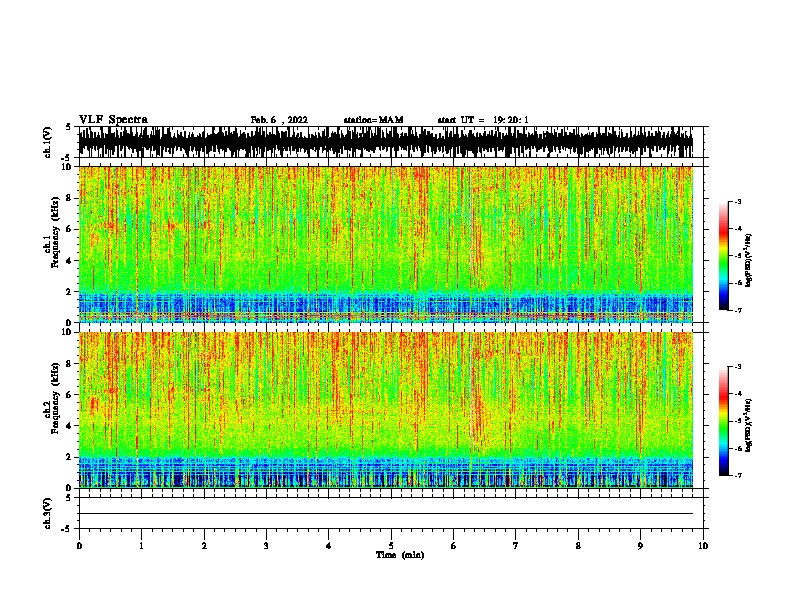
Task: Click the time axis tick label "1"
Action: (x=141, y=545)
